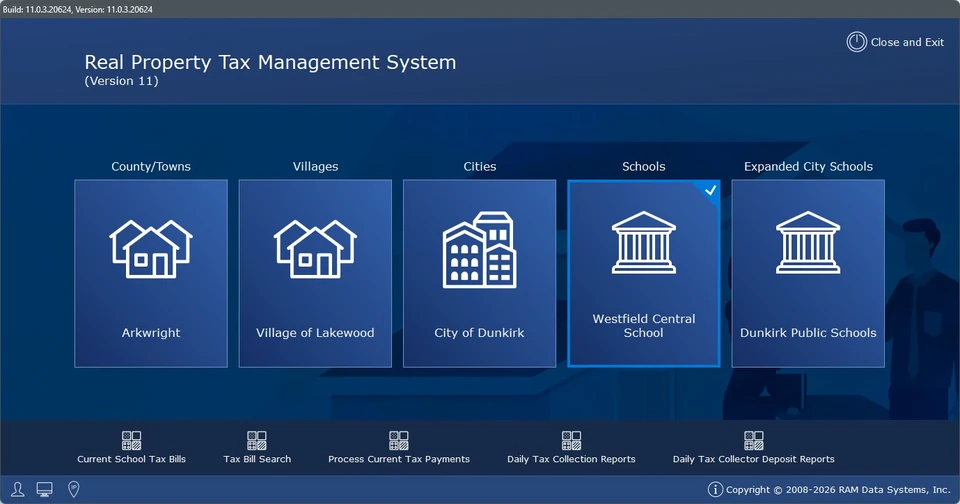
Task: Click the computer monitor icon in status bar
Action: (45, 489)
